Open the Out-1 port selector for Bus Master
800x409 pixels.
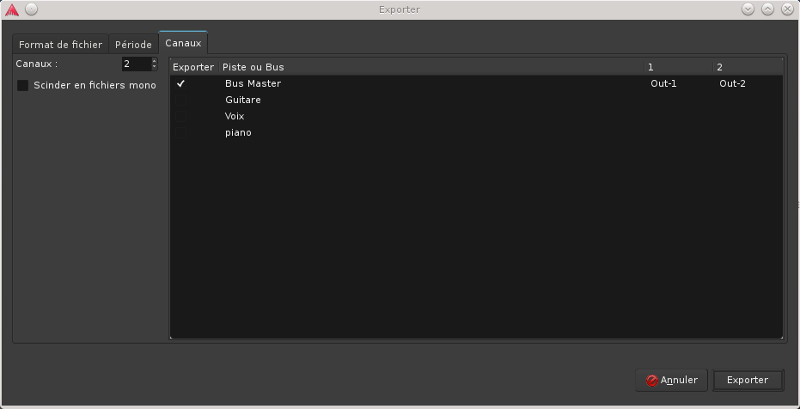663,84
